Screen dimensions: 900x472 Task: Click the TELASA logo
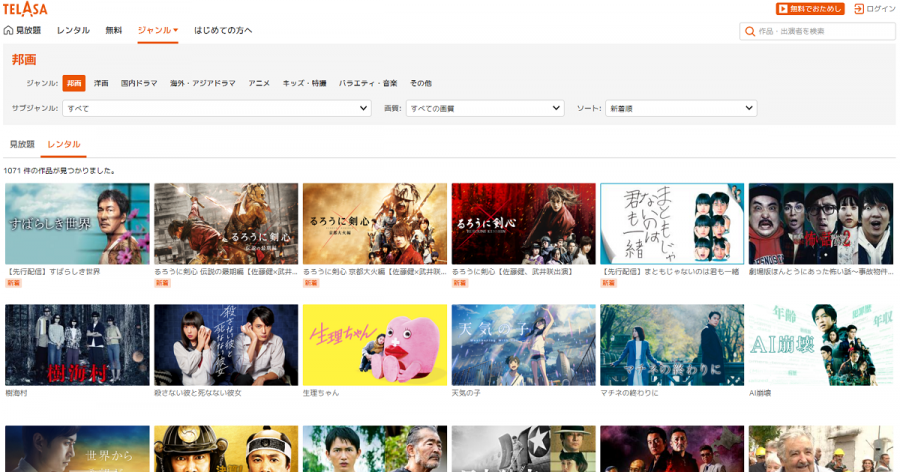pos(25,9)
